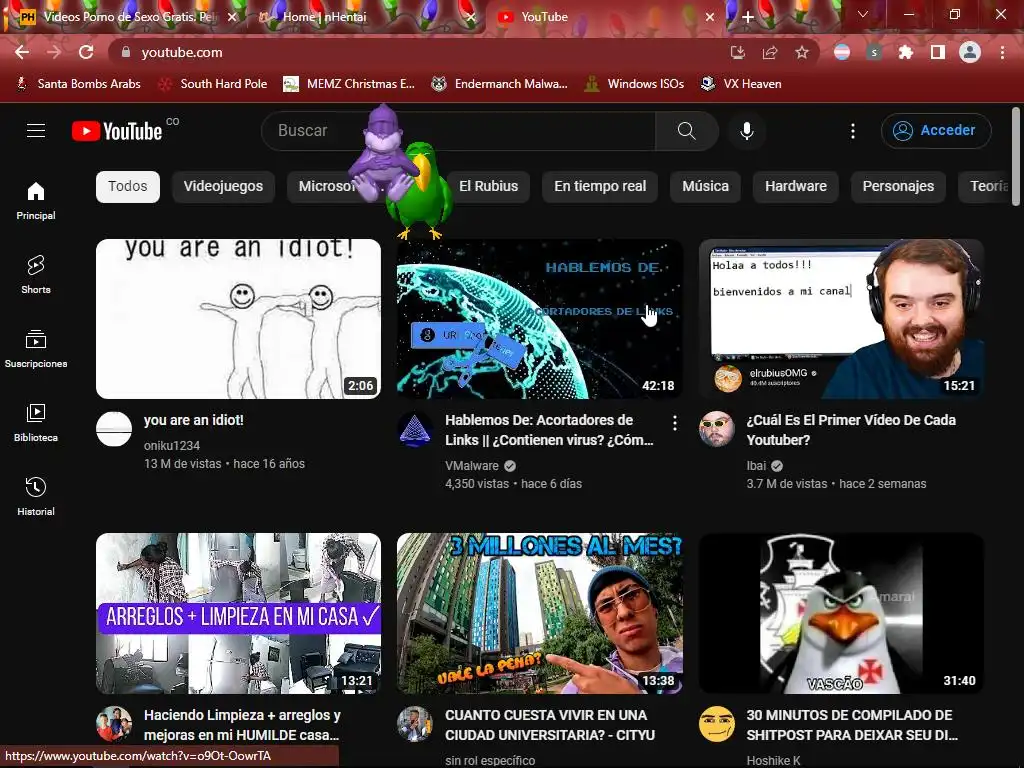Click the youtube.com address bar
Image resolution: width=1024 pixels, height=768 pixels.
418,52
